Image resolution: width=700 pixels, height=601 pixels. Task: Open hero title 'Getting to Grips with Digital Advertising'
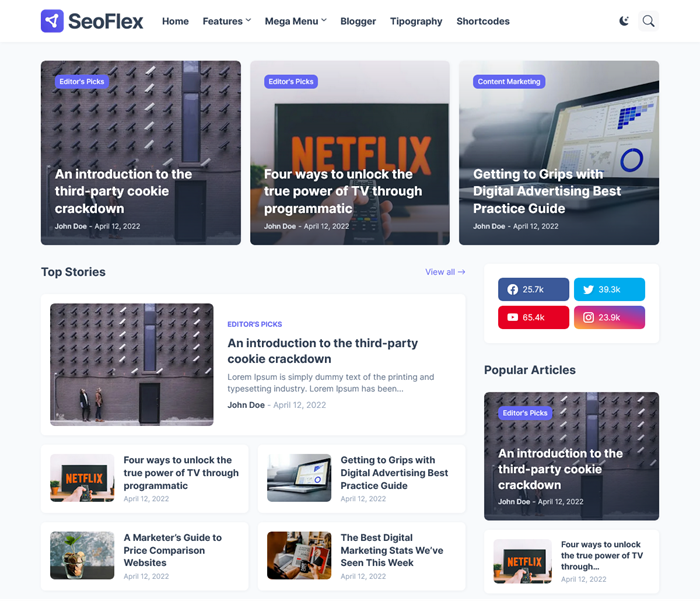pos(547,191)
